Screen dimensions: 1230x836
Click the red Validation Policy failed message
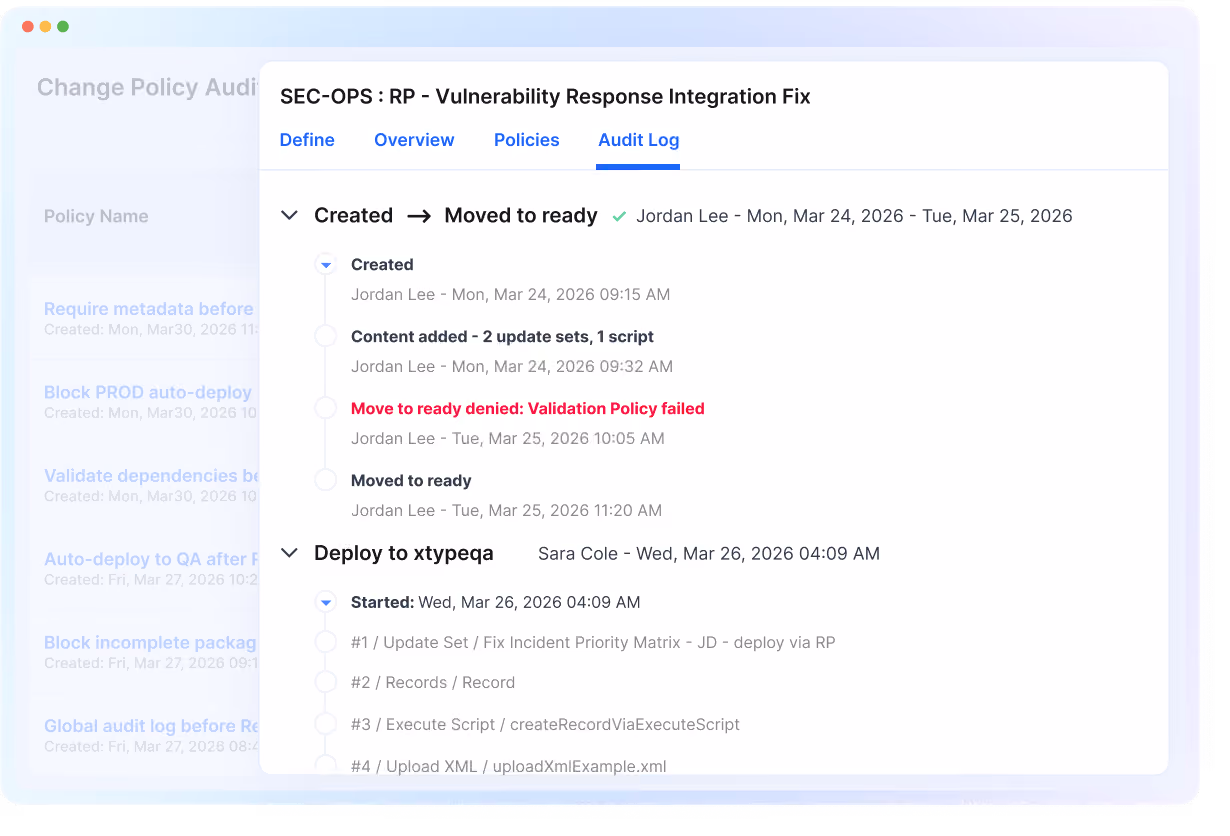pos(528,409)
